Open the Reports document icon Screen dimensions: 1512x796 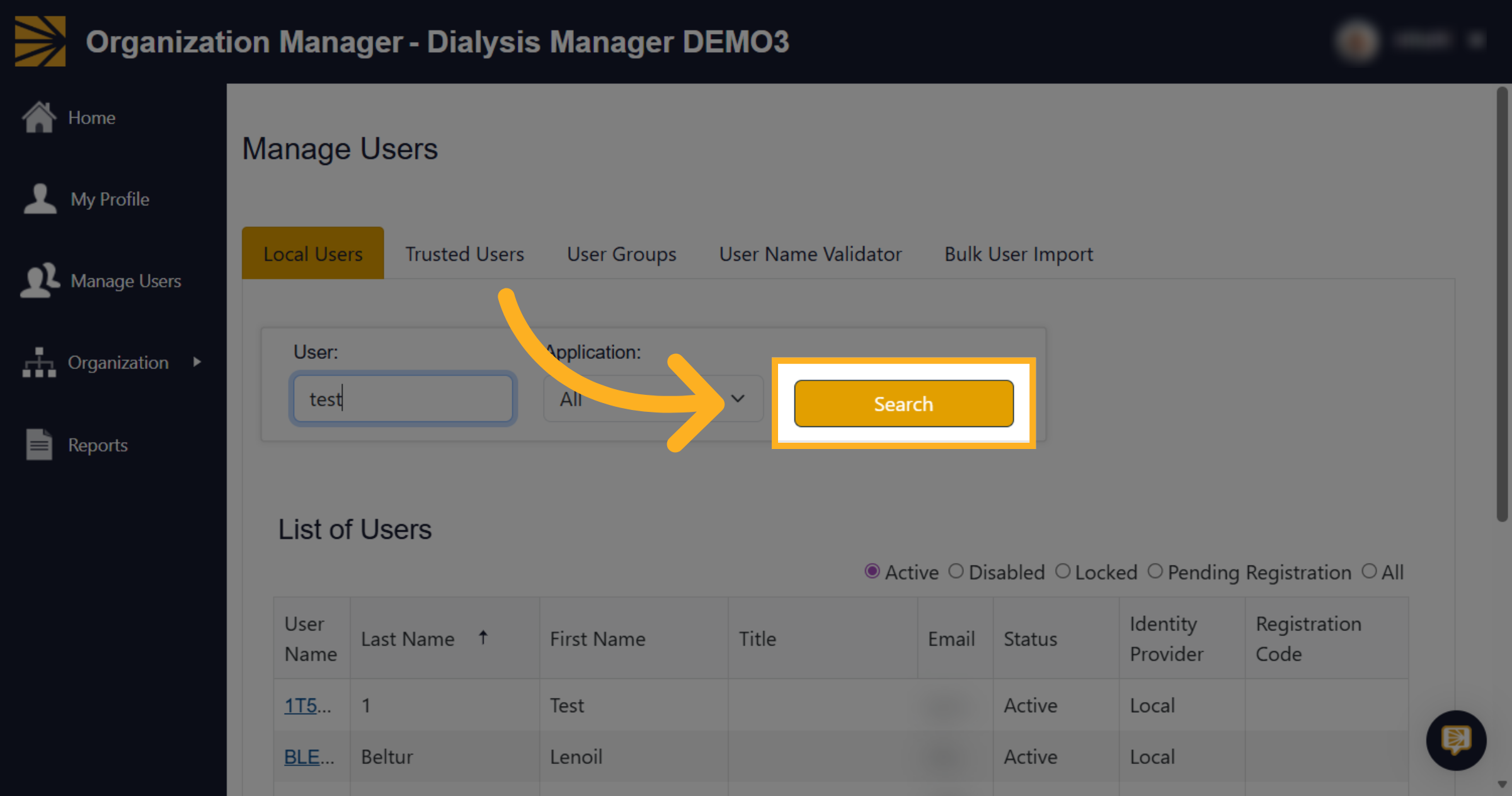[39, 445]
